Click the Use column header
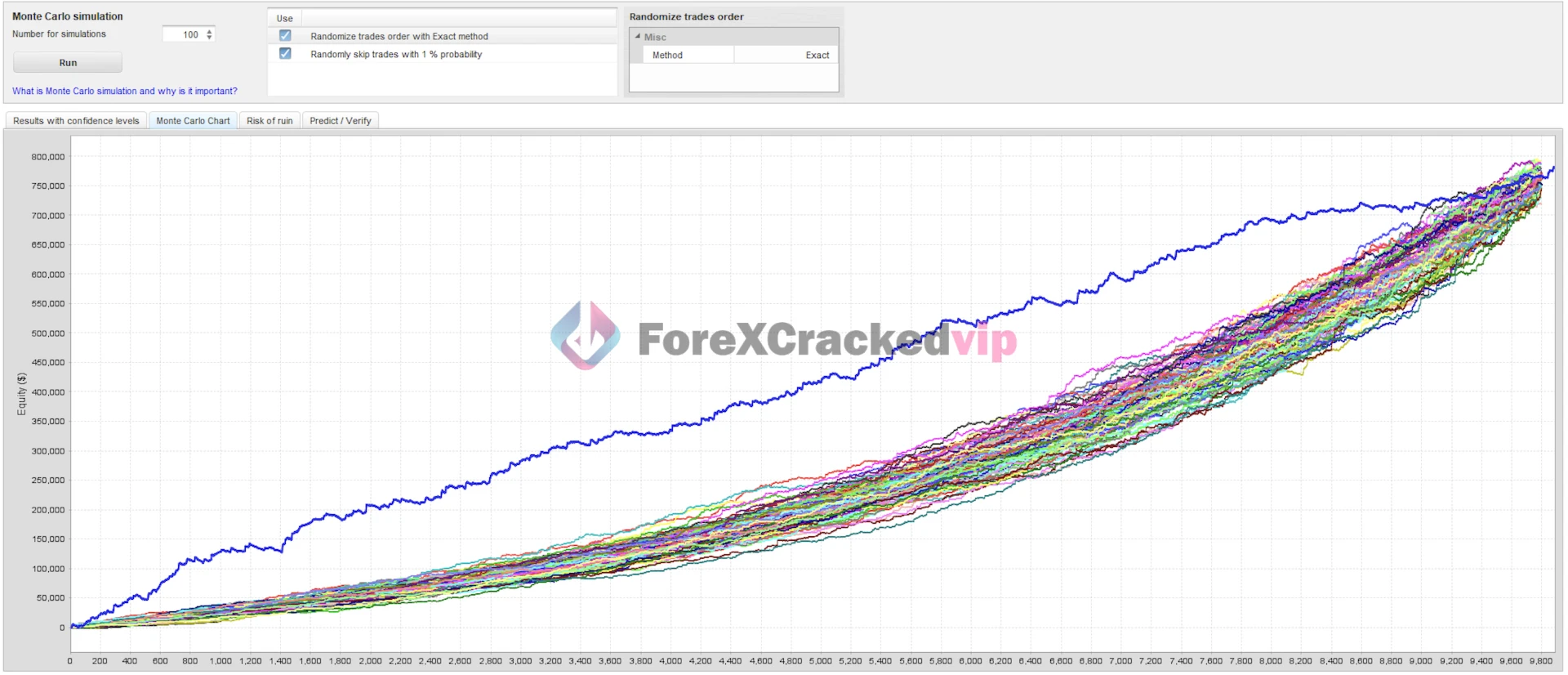Image resolution: width=1568 pixels, height=675 pixels. pos(284,18)
